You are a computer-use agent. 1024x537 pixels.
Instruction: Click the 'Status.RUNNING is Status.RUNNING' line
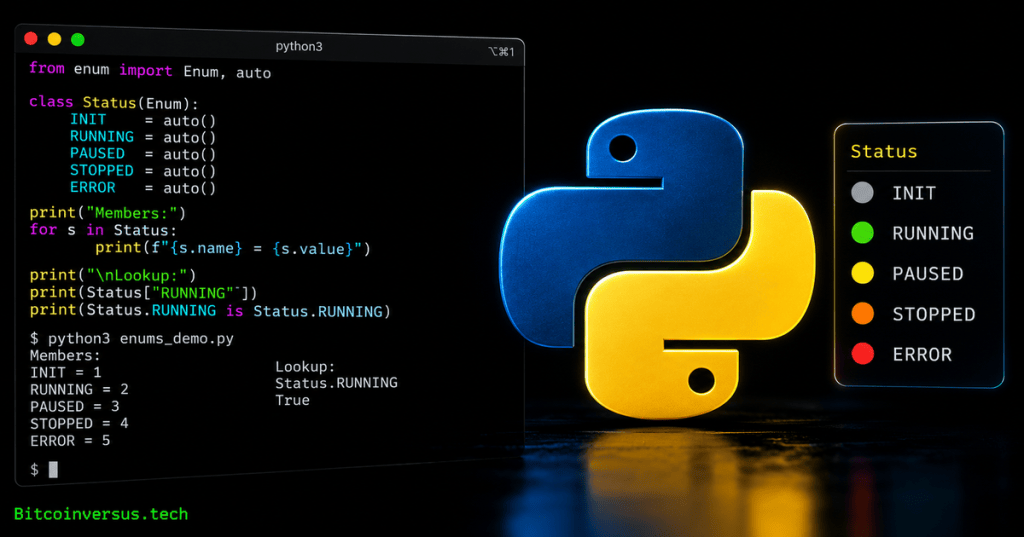click(x=210, y=310)
